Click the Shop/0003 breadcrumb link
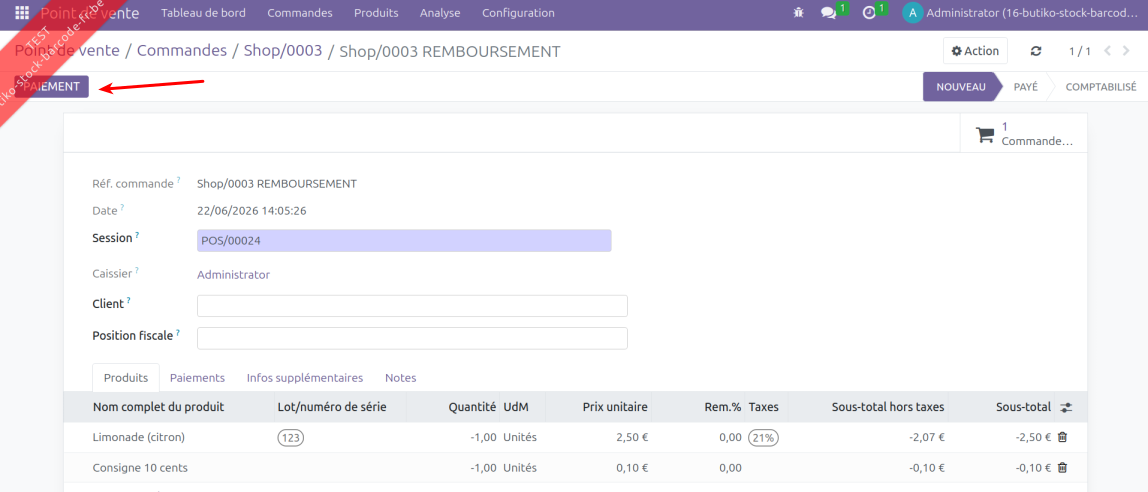The height and width of the screenshot is (492, 1148). coord(283,51)
